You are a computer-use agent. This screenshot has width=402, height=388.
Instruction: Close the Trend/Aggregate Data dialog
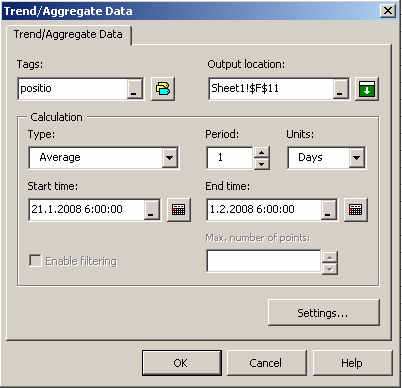click(388, 11)
